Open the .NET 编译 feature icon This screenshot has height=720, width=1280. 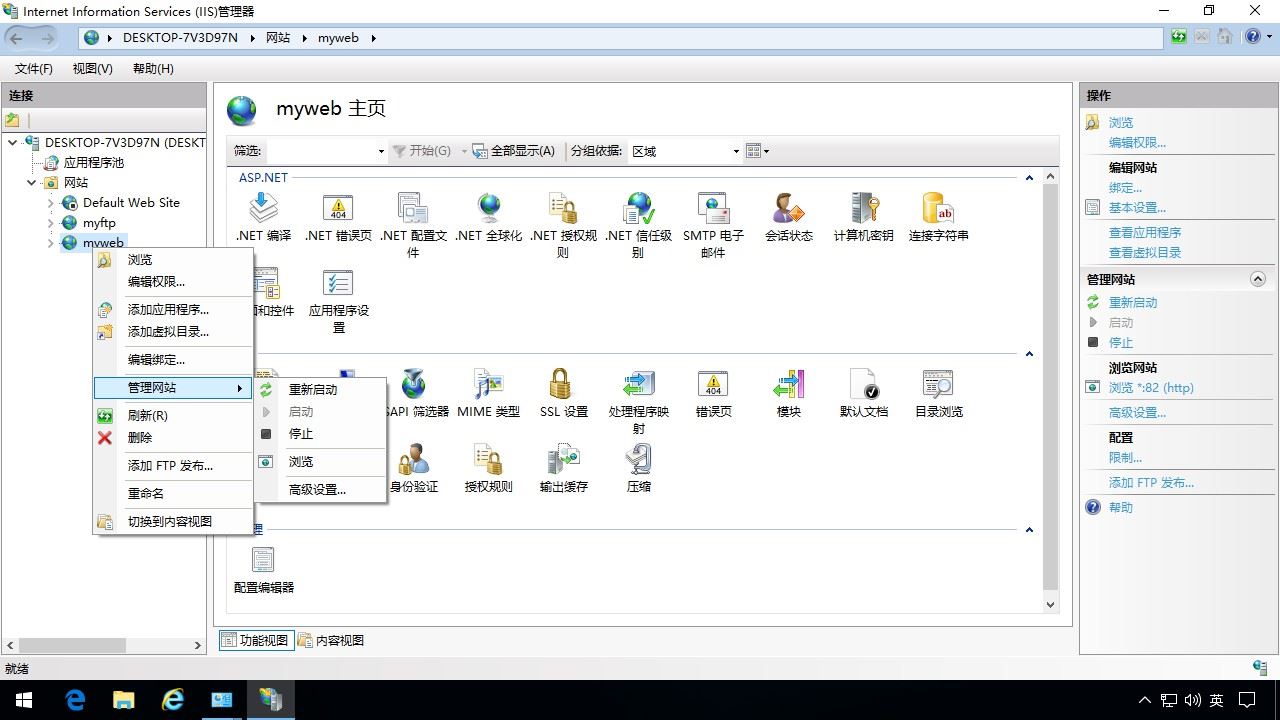pyautogui.click(x=263, y=218)
